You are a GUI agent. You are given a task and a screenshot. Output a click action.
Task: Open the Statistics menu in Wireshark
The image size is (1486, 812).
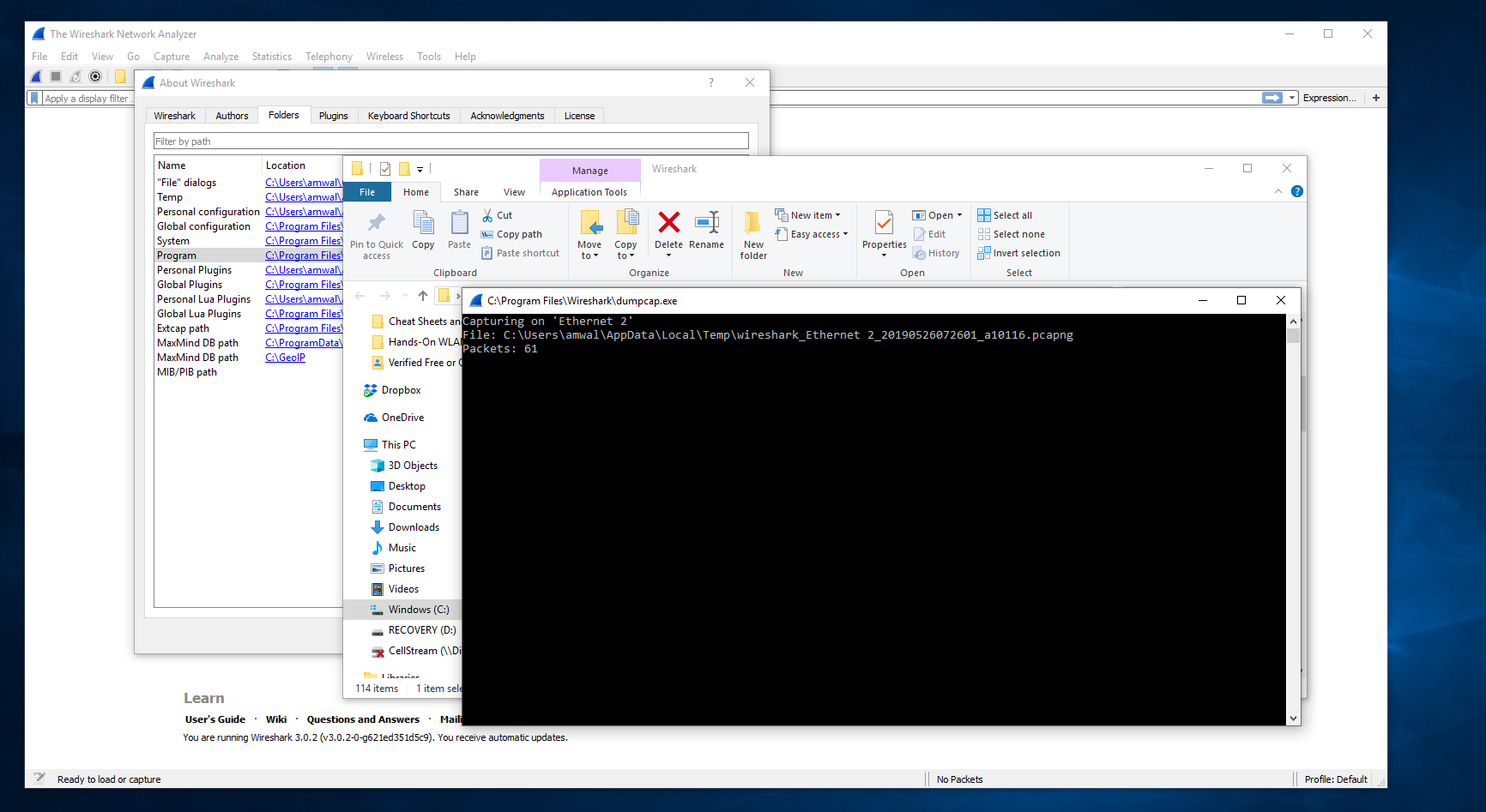(x=271, y=57)
